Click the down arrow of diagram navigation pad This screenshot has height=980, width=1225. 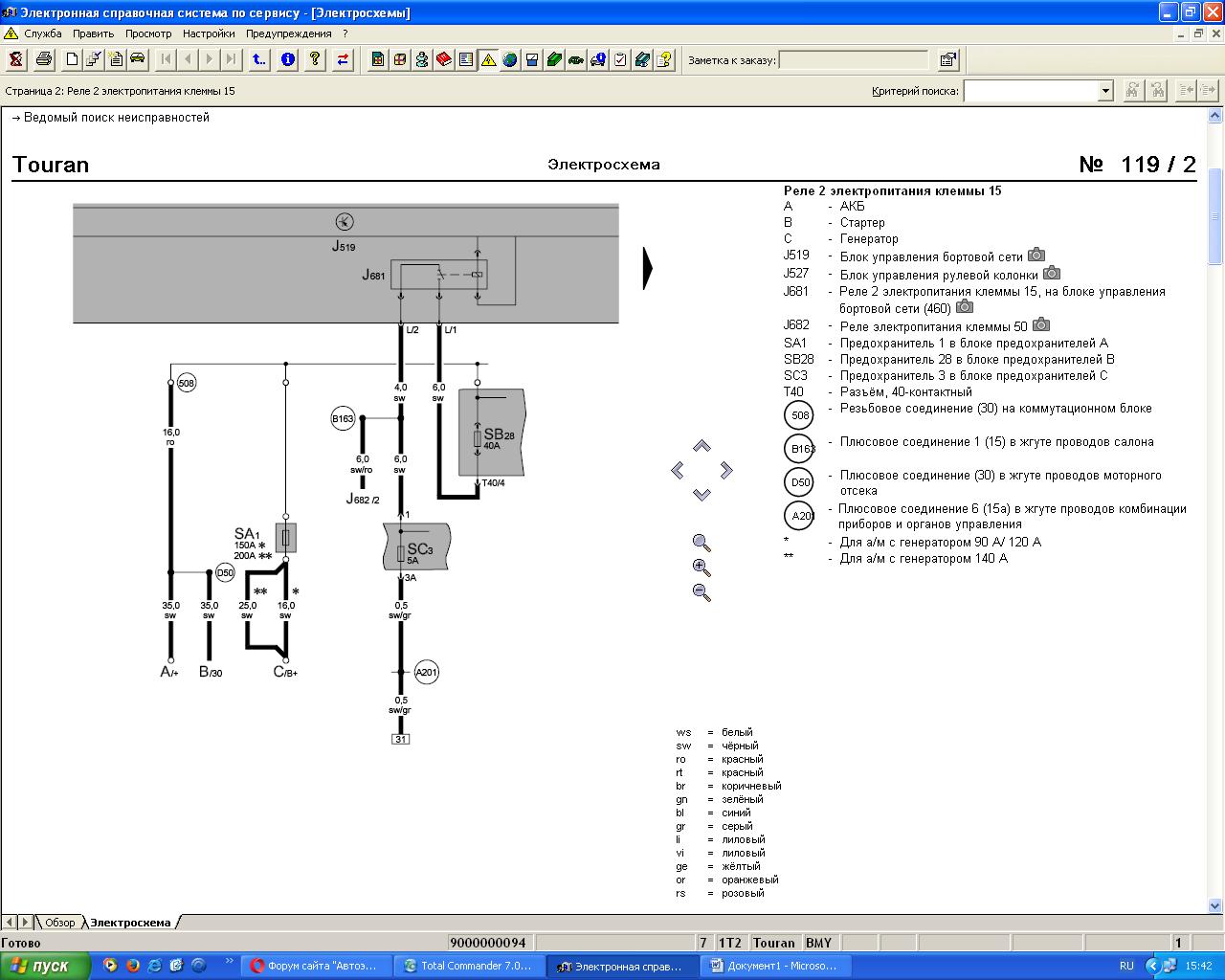[x=702, y=494]
